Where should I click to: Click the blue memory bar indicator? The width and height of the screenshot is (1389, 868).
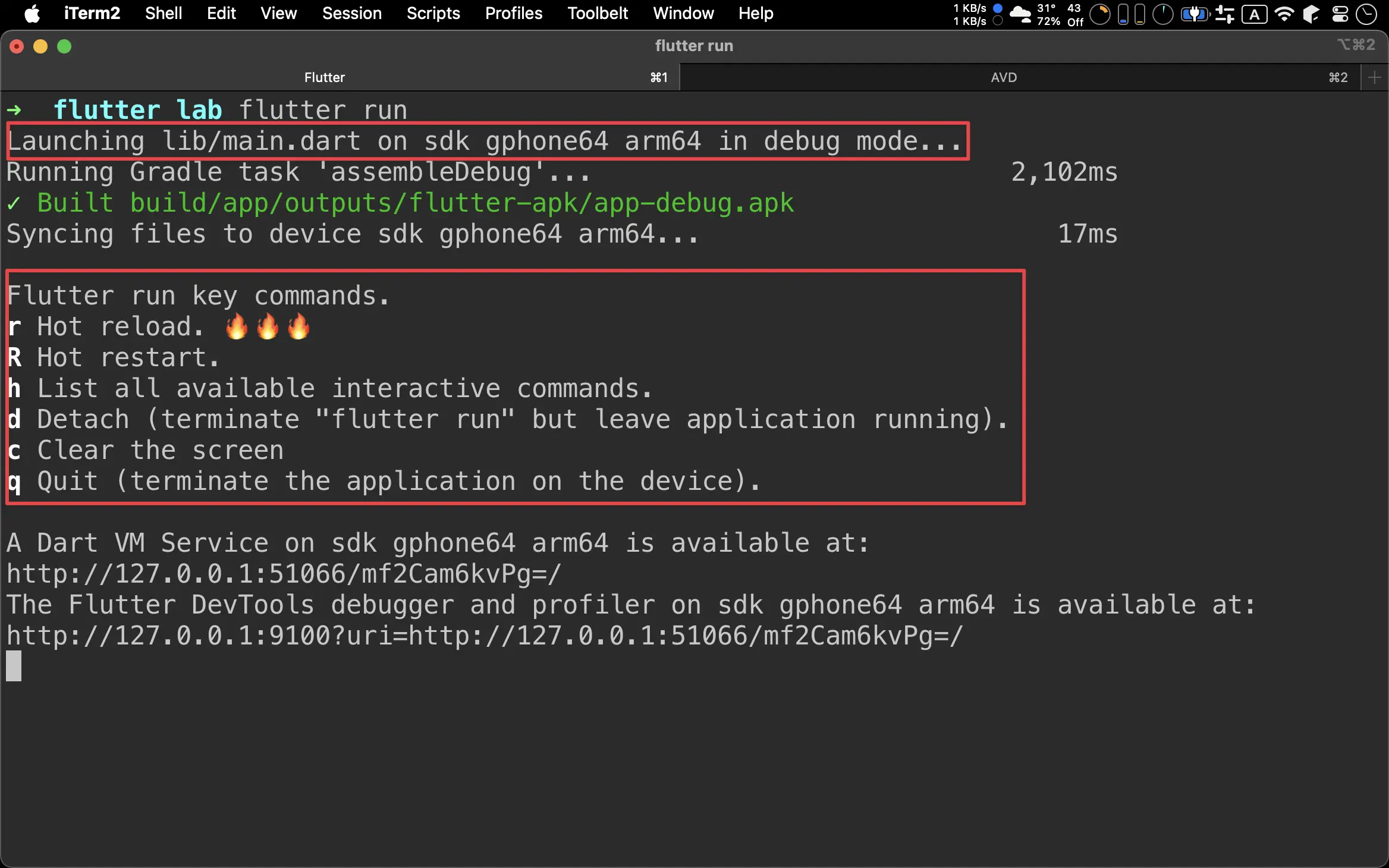(x=1123, y=14)
